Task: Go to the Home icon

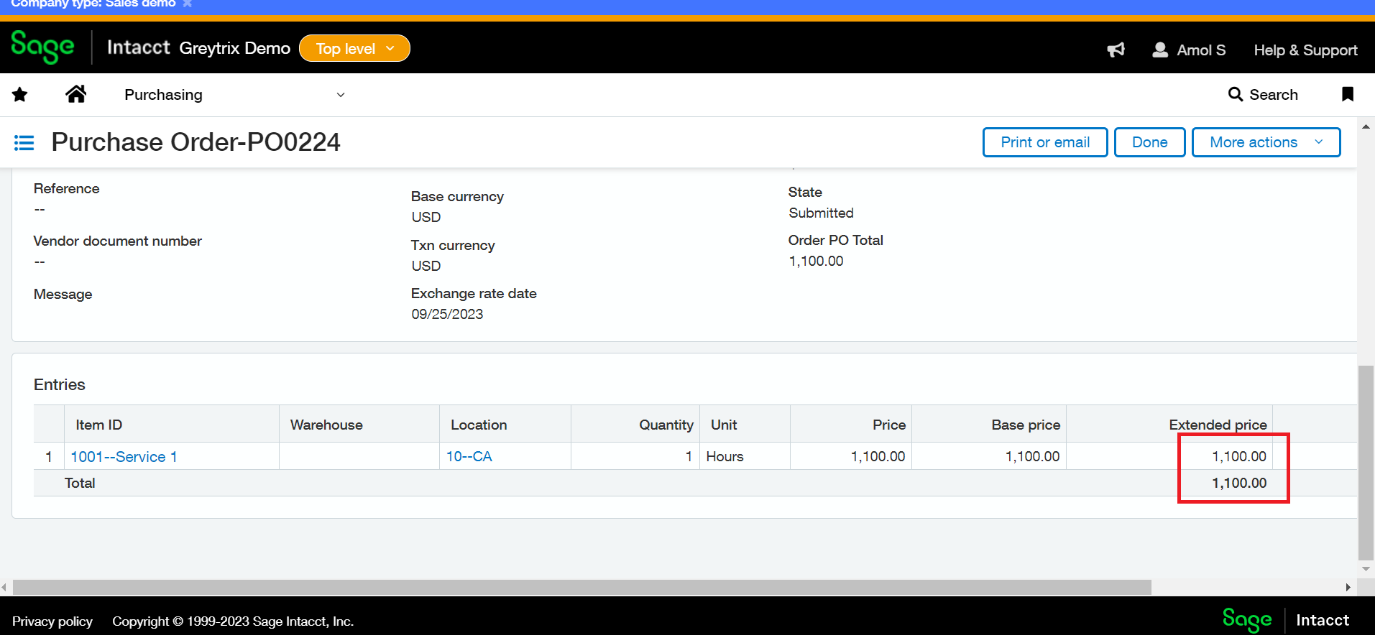Action: [76, 94]
